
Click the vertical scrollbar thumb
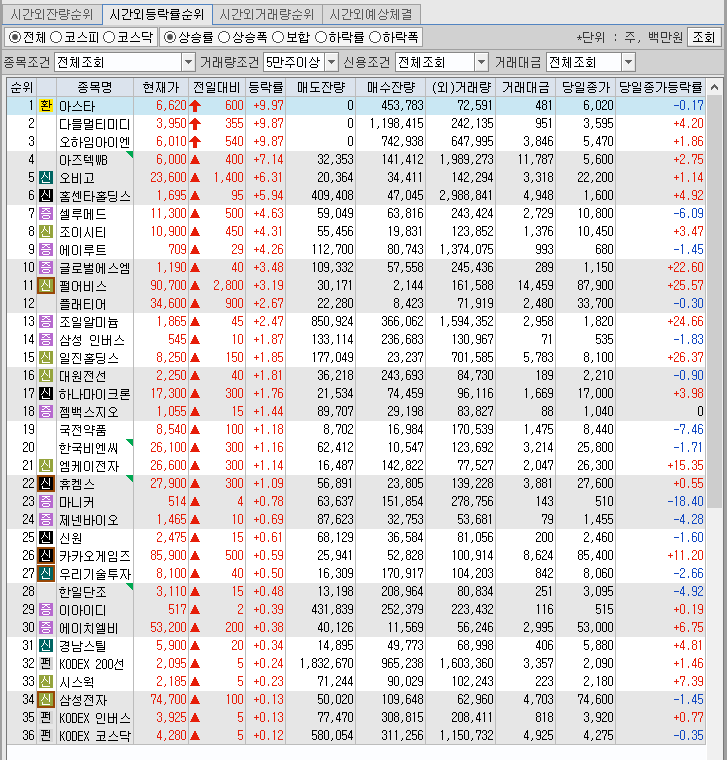[x=714, y=302]
